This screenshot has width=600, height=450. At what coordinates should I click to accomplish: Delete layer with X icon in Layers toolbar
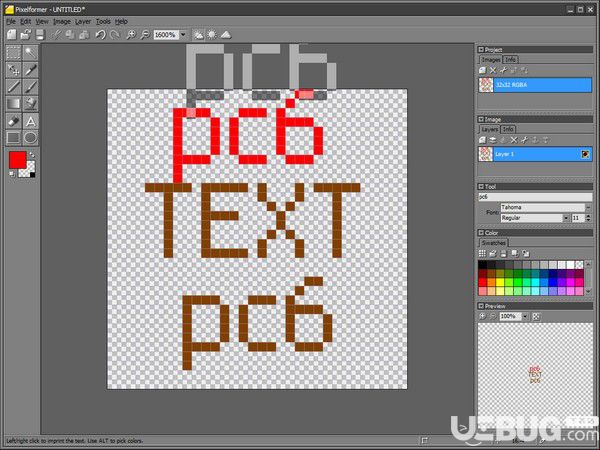pyautogui.click(x=514, y=140)
